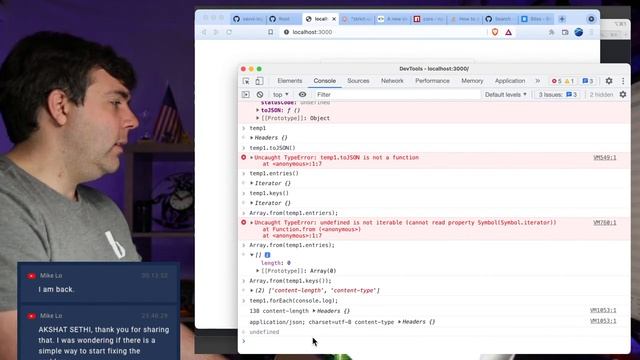Screen dimensions: 640x360
Task: Open a new browser tab with the plus button
Action: coord(562,19)
